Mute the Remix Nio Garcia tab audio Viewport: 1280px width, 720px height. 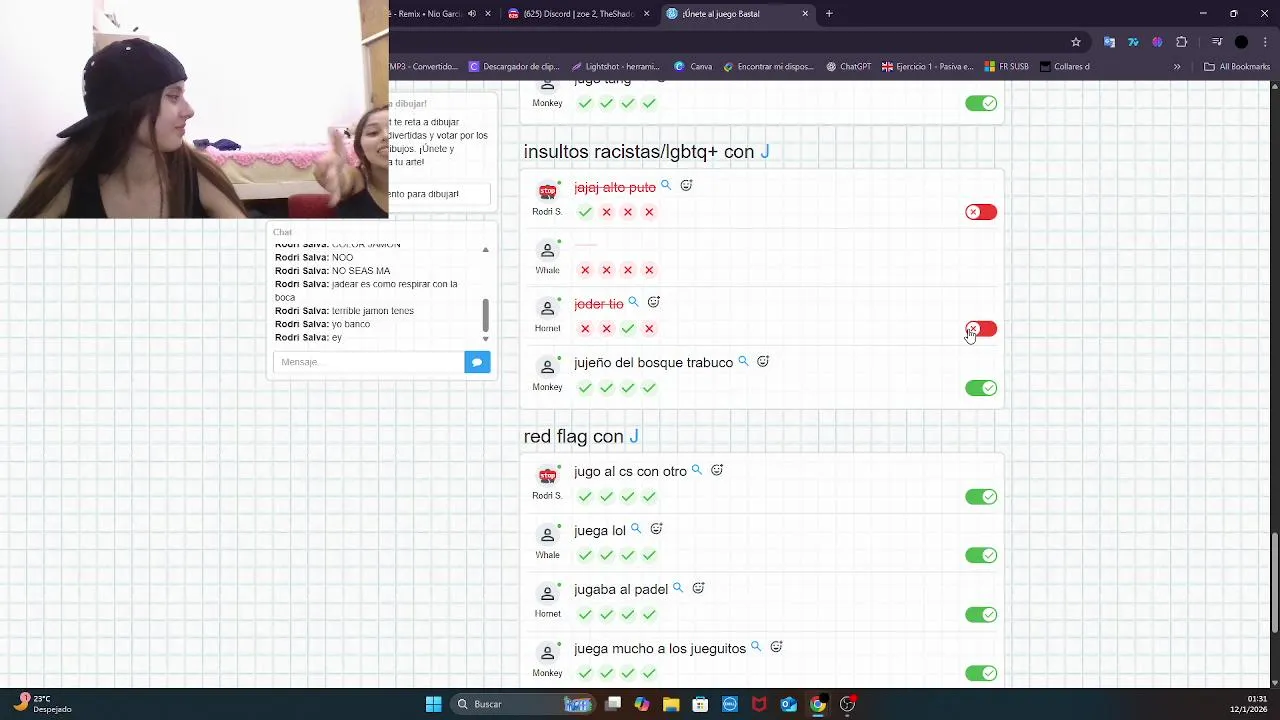[x=472, y=14]
